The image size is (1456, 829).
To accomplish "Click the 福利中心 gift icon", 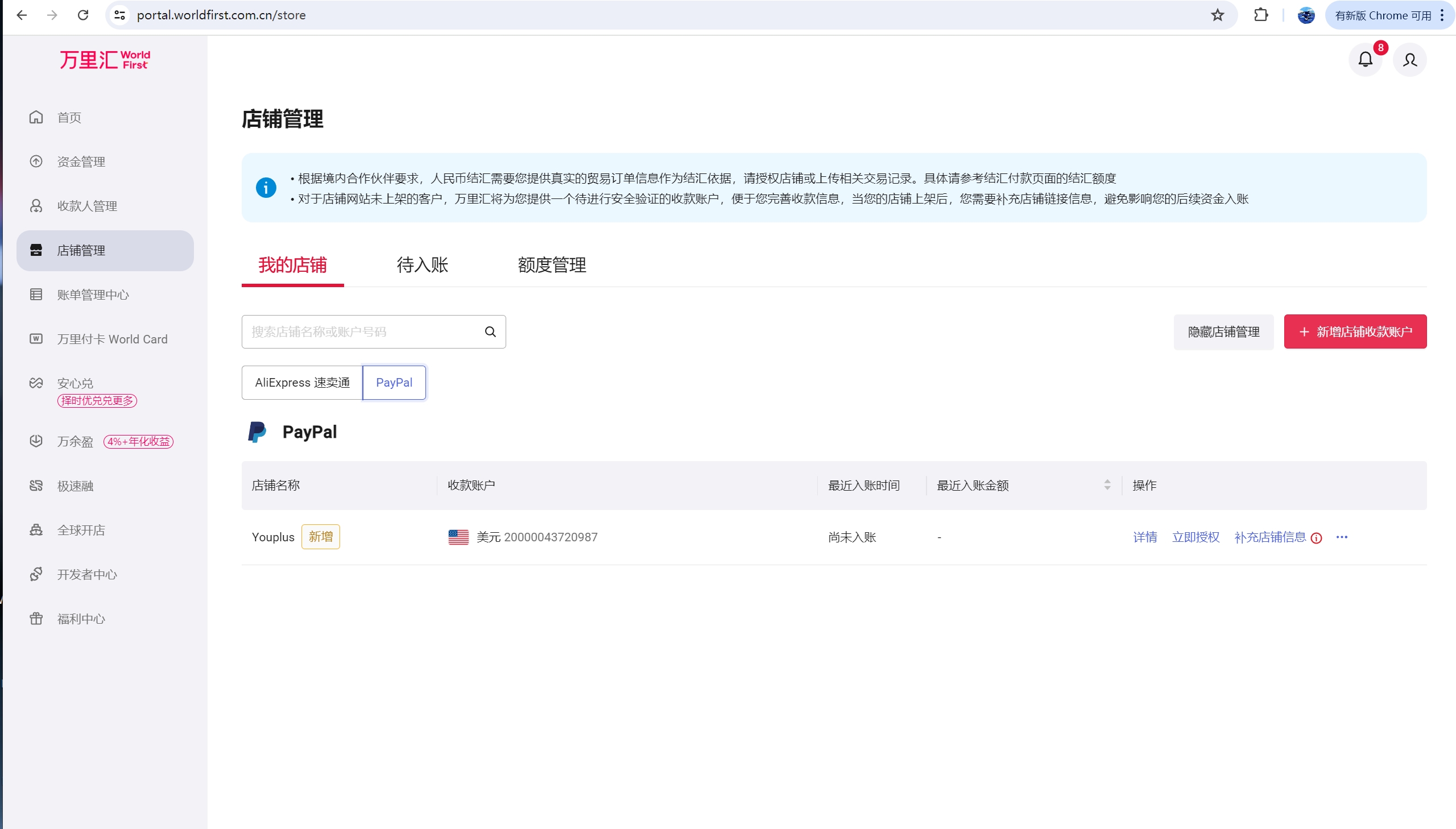I will point(36,618).
